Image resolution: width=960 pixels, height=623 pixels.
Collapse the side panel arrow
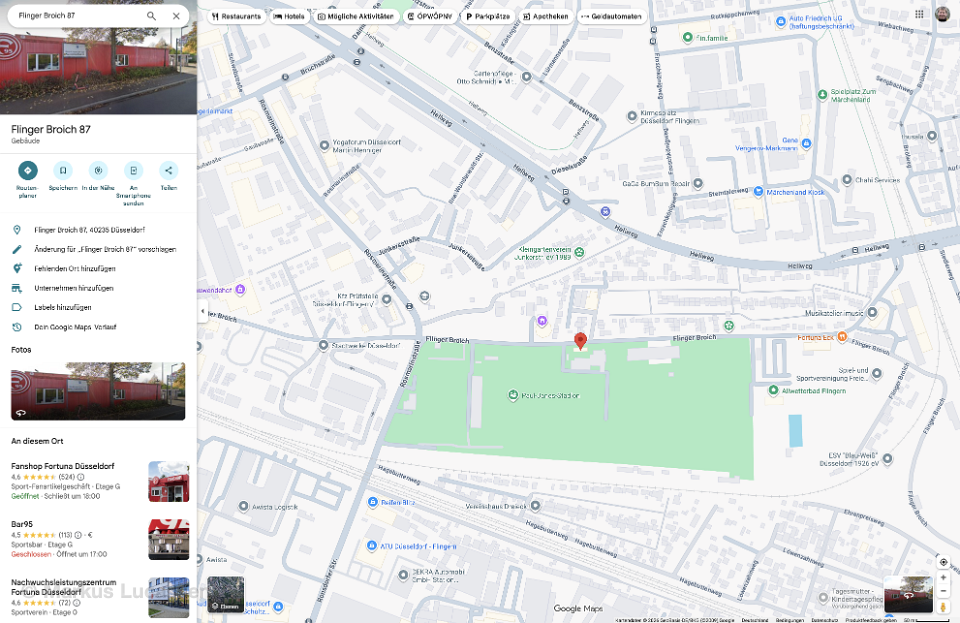(x=203, y=312)
